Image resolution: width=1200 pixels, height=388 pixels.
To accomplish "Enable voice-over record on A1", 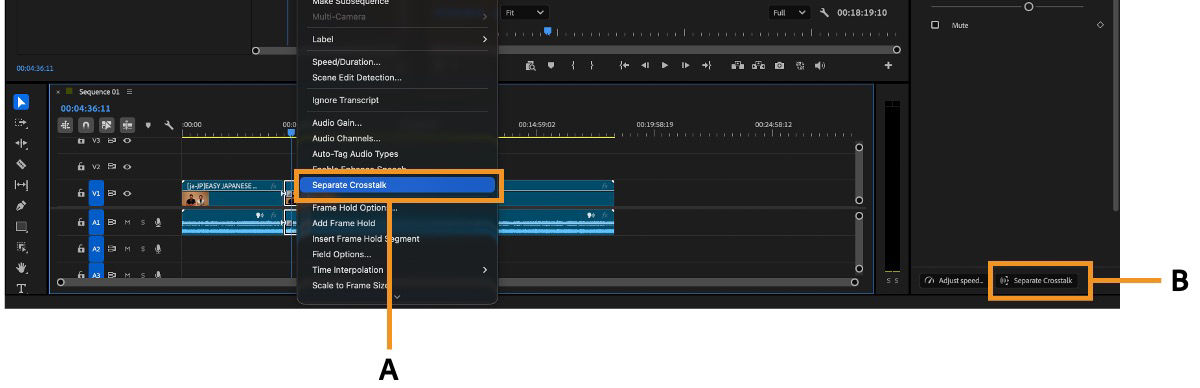I will [157, 223].
